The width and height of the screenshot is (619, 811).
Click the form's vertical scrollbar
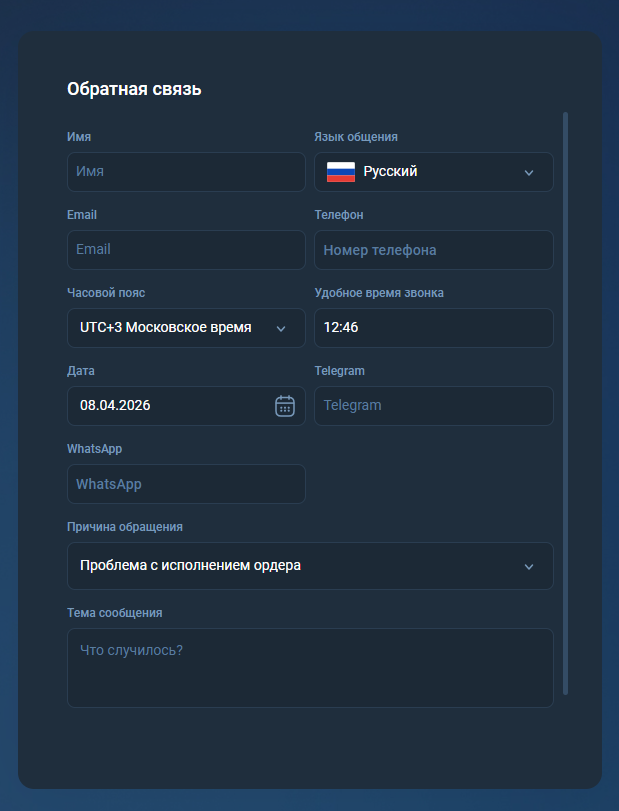pos(565,403)
